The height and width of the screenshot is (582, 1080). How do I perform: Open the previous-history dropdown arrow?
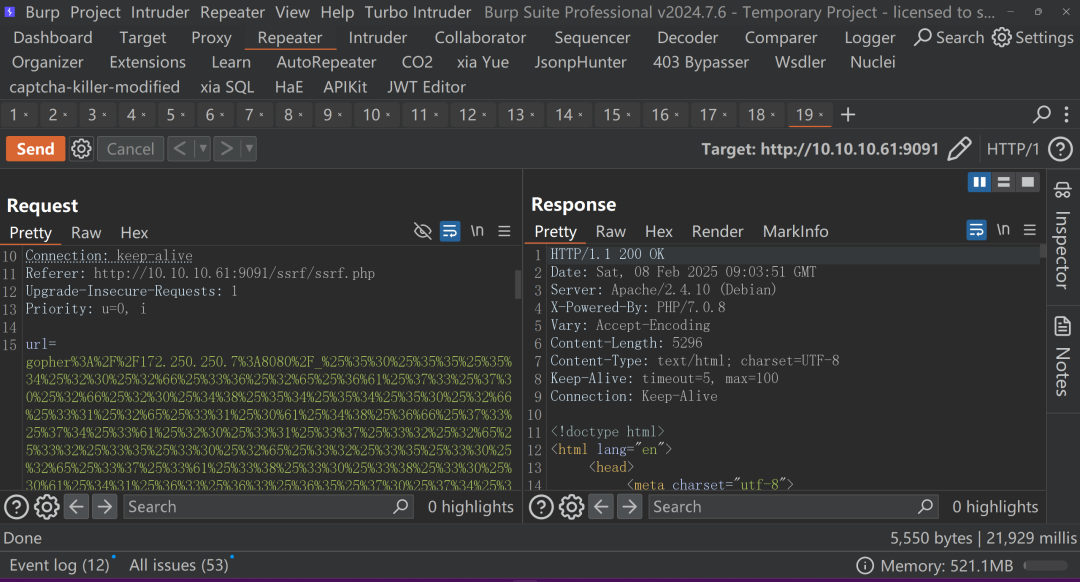202,149
